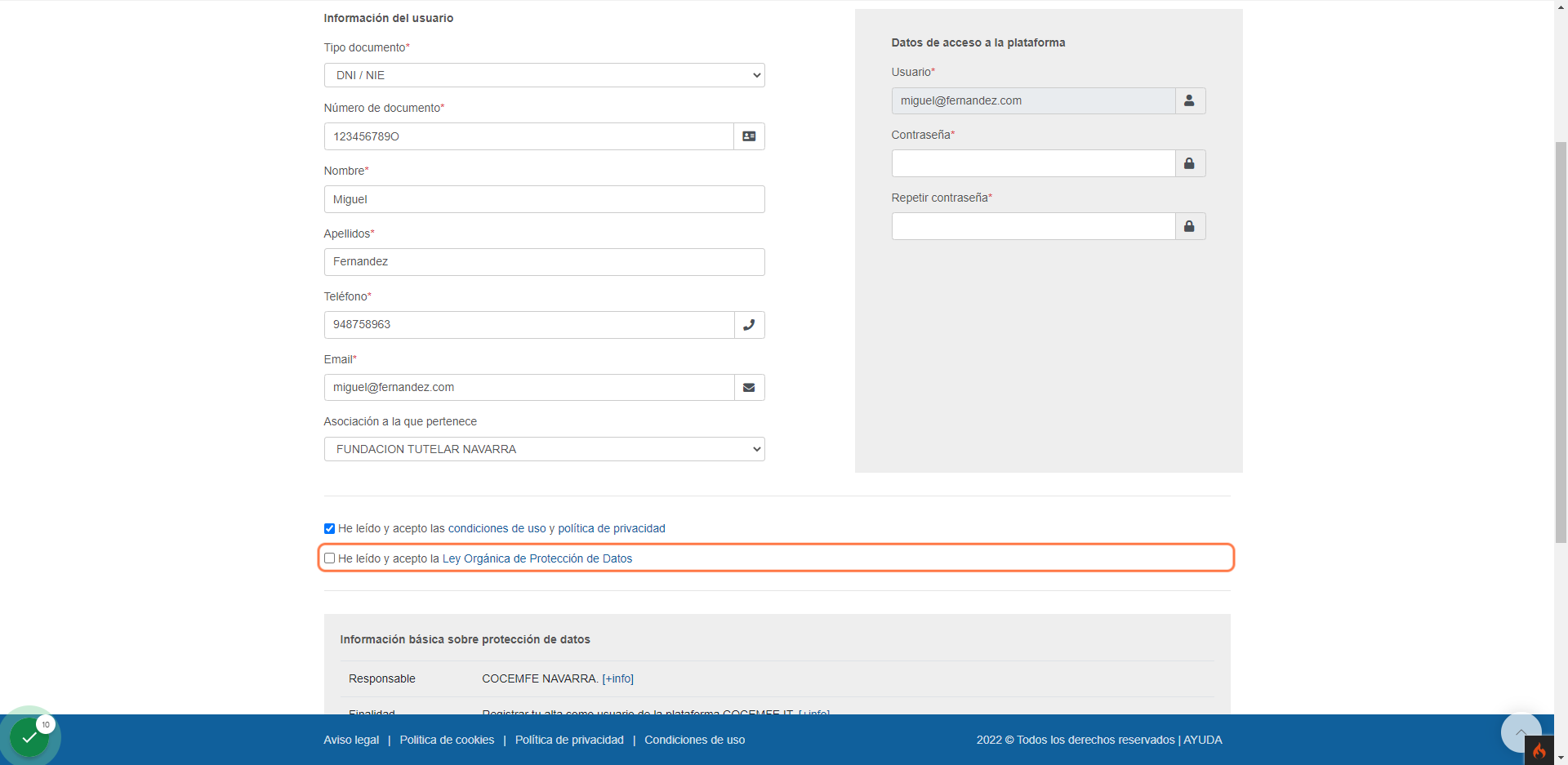Screen dimensions: 1568x765
Task: Click the user icon beside Usuario field
Action: (x=1190, y=100)
